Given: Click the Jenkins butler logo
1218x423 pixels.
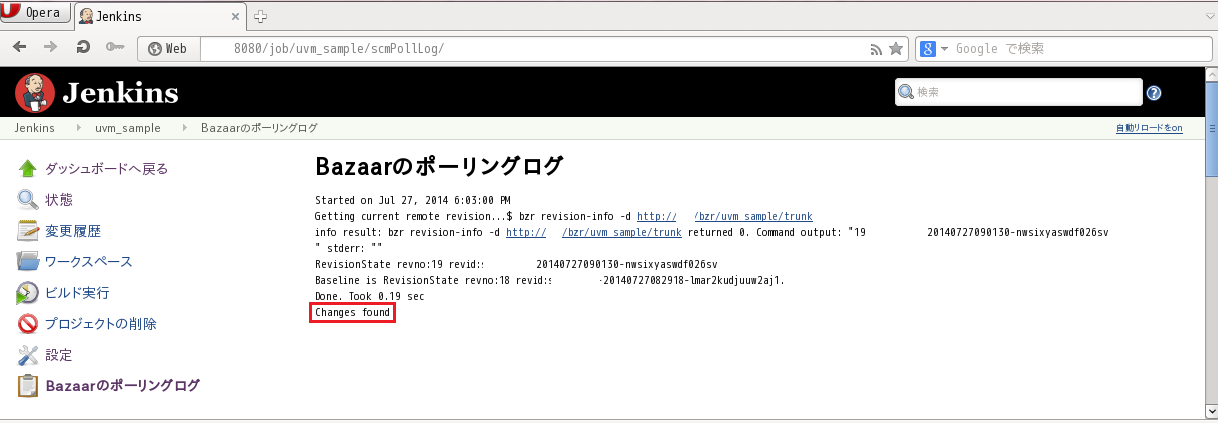Looking at the screenshot, I should coord(35,93).
